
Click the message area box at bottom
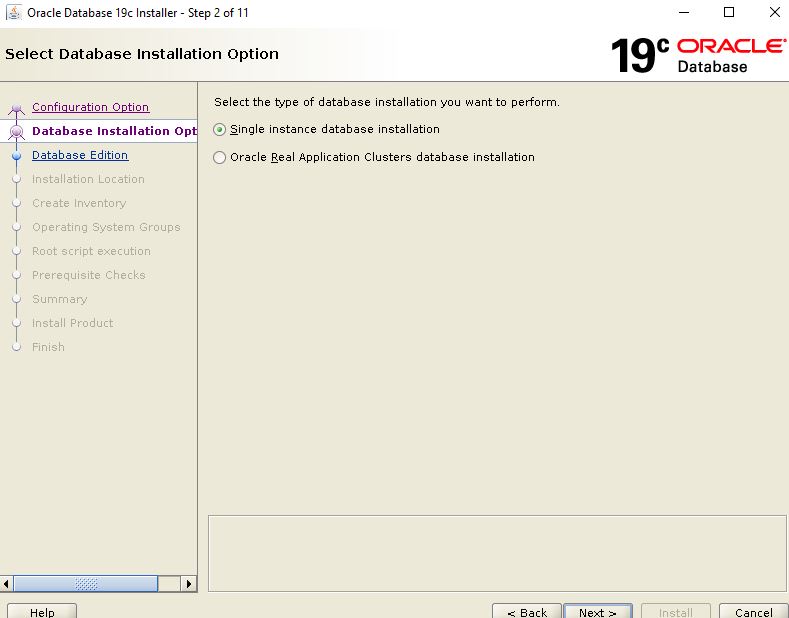[x=497, y=554]
